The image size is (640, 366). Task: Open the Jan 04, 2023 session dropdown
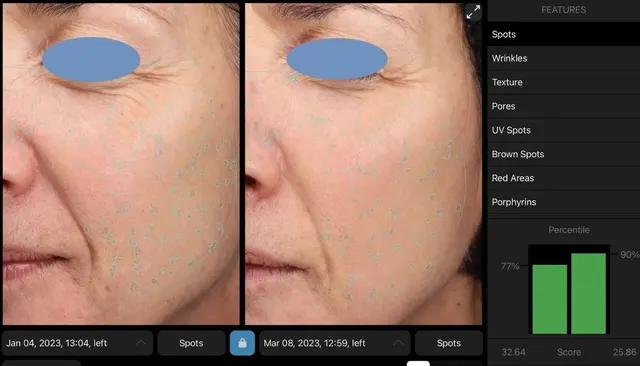click(x=78, y=343)
